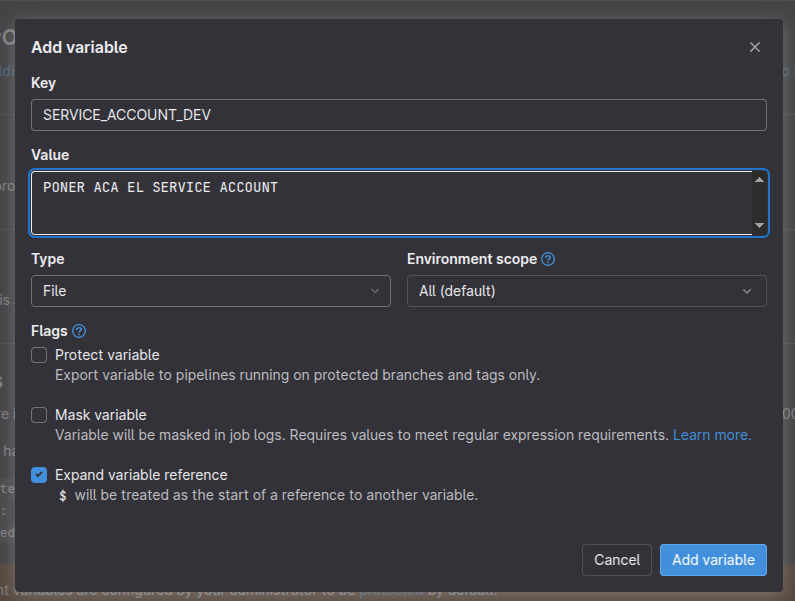Click the "Mask variable" label text

pyautogui.click(x=101, y=415)
